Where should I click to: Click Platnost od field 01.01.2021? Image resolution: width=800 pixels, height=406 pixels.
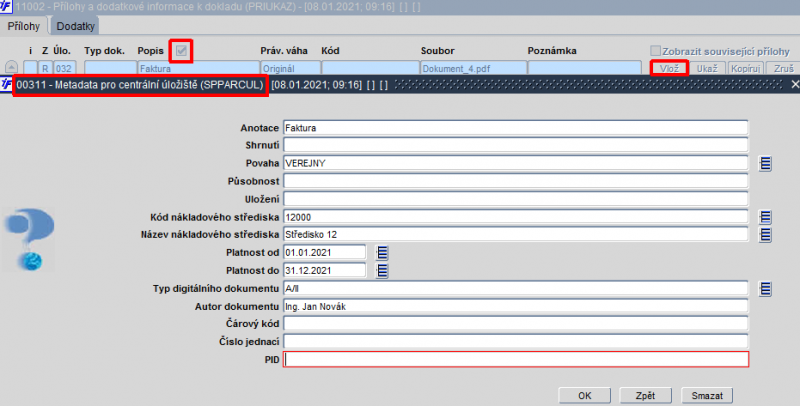click(x=324, y=252)
